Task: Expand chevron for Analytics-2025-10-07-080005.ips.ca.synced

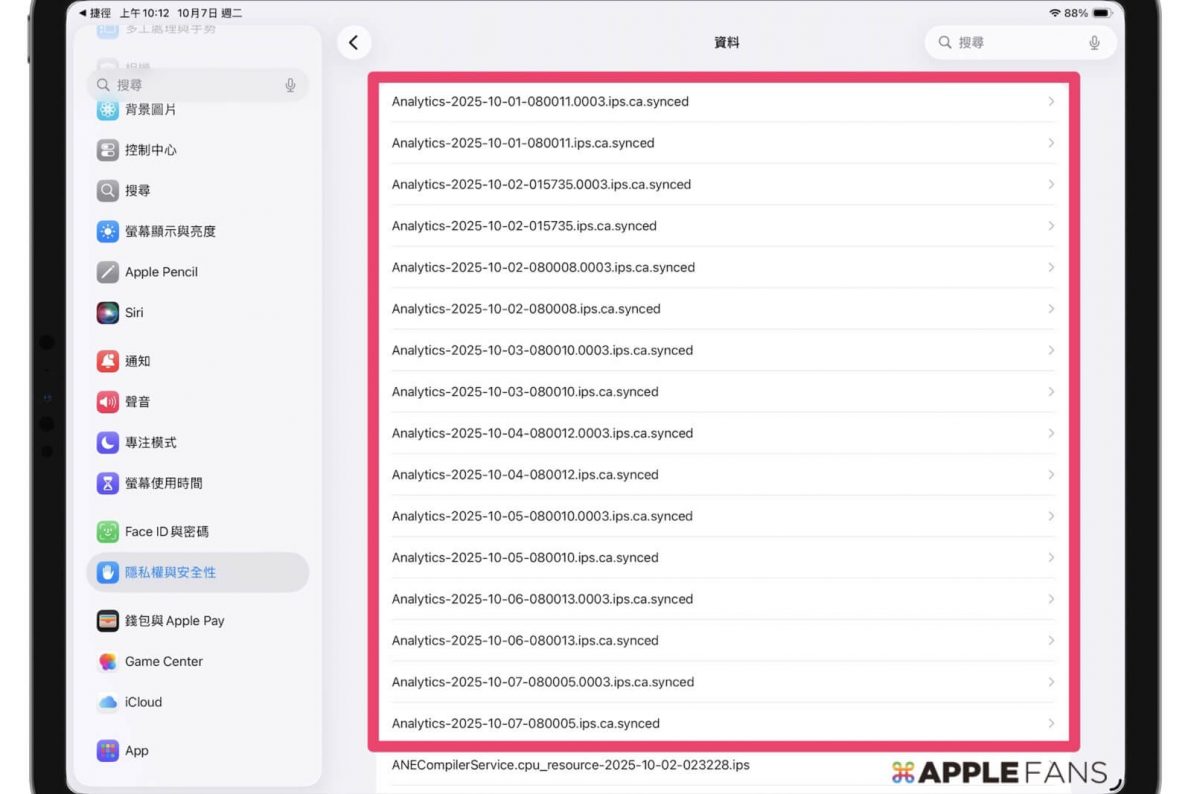Action: [x=1051, y=723]
